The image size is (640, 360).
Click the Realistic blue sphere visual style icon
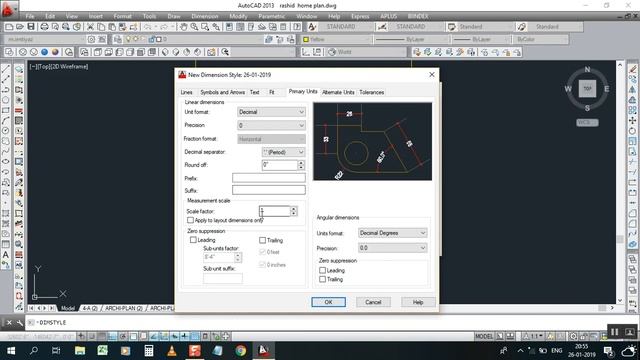44,52
